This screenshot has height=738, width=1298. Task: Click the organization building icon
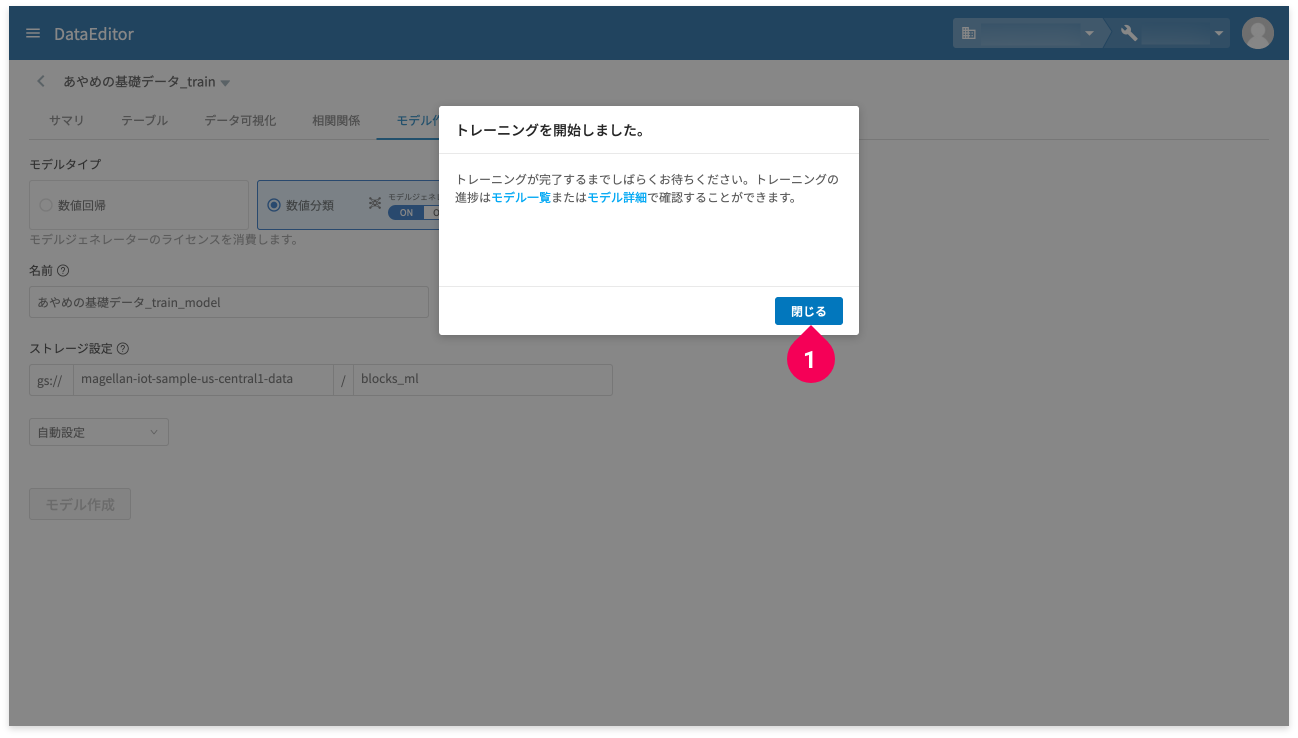pos(968,33)
